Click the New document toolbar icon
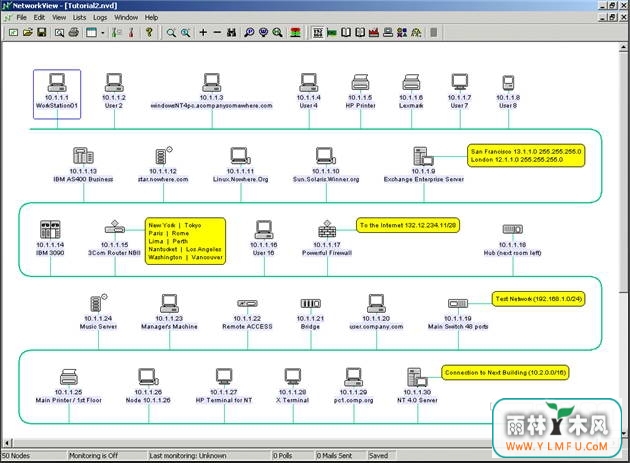Screen dimensions: 630x463 pos(13,33)
